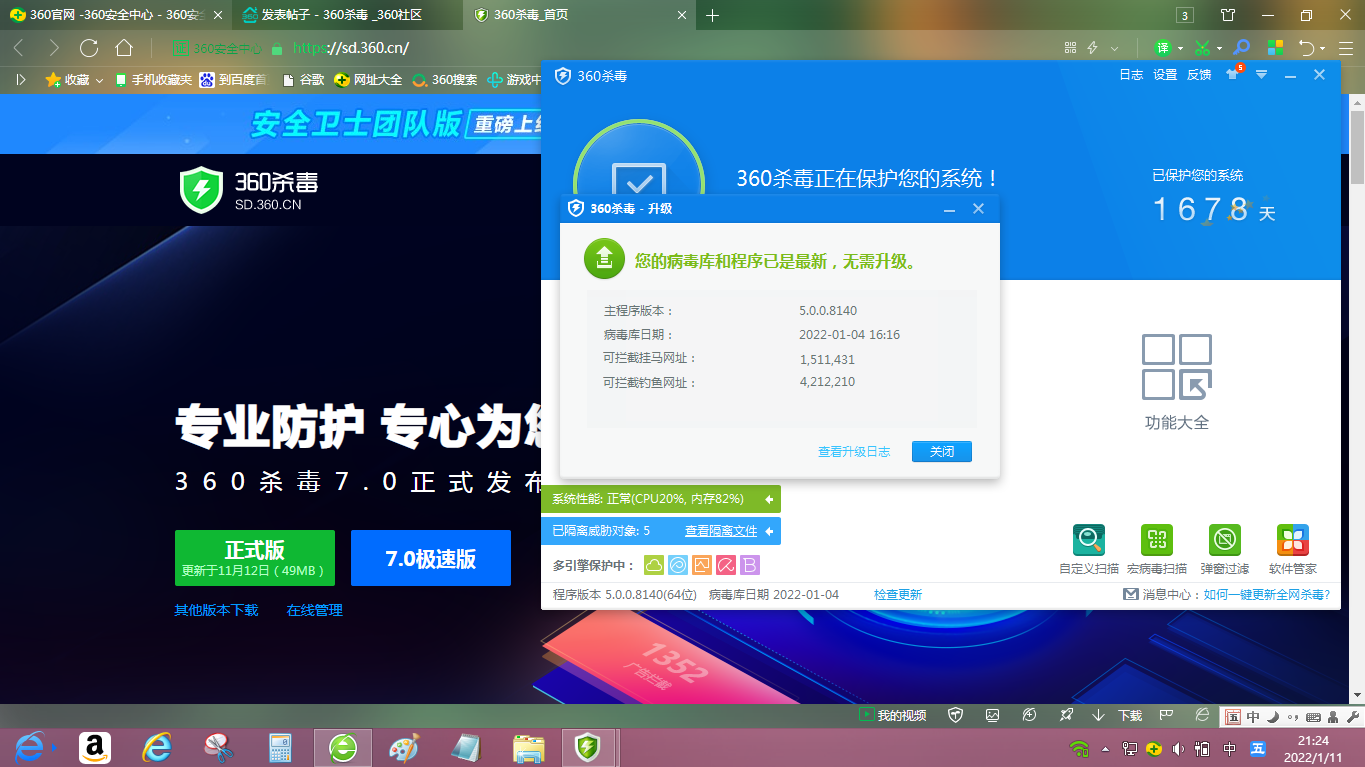This screenshot has width=1365, height=767.
Task: Click 检查更新 link
Action: [x=898, y=595]
